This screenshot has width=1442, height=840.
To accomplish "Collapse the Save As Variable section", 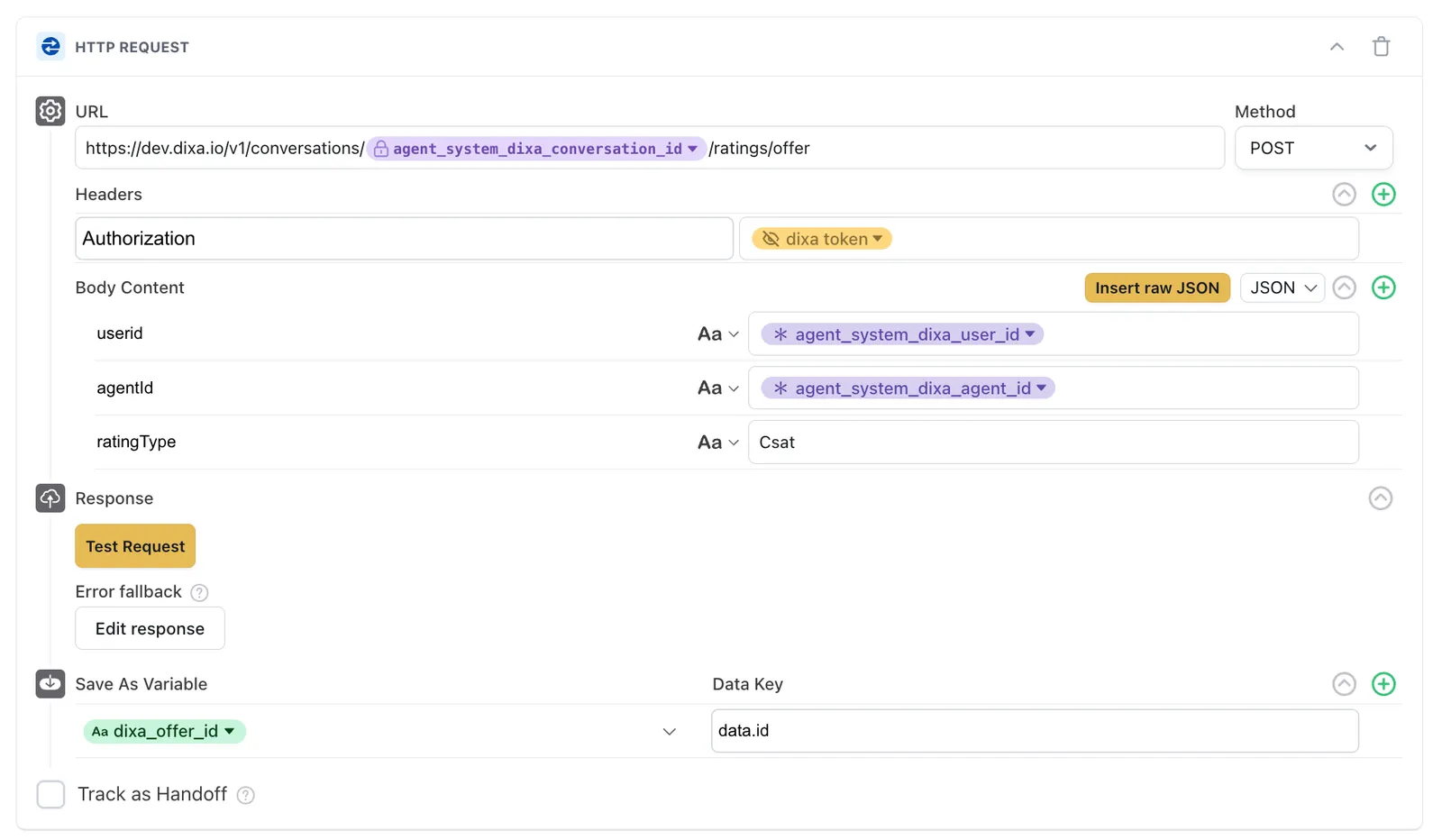I will [x=1344, y=684].
